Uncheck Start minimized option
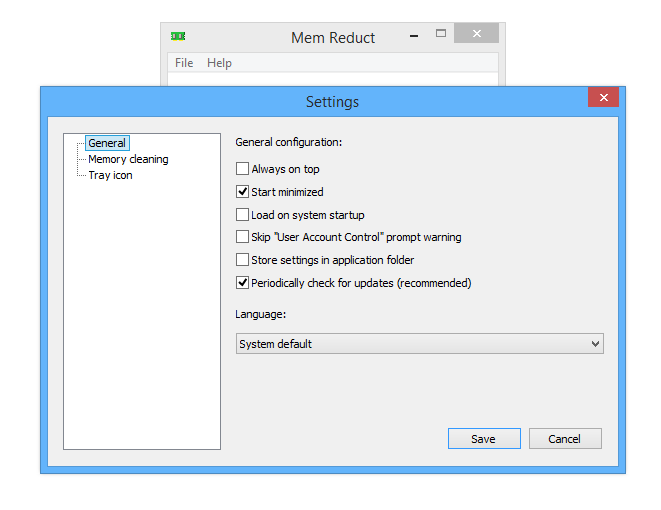Image resolution: width=661 pixels, height=510 pixels. [x=242, y=192]
